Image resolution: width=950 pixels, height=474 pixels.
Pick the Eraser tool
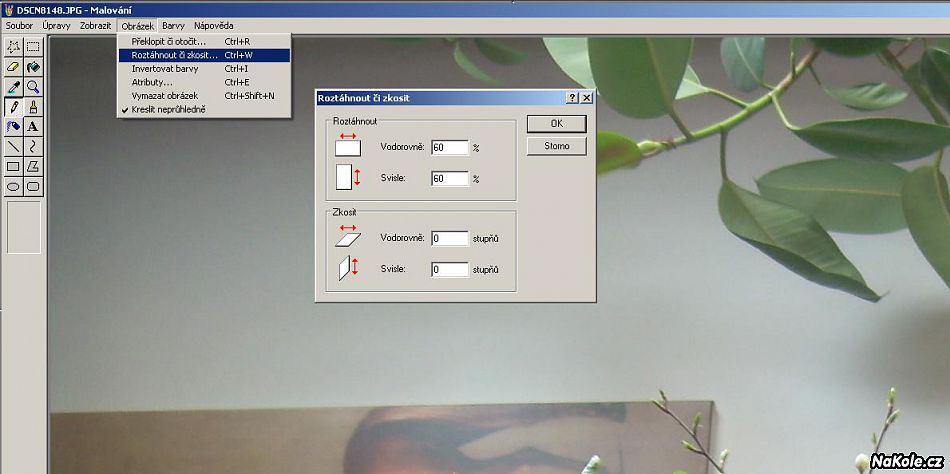pyautogui.click(x=13, y=67)
